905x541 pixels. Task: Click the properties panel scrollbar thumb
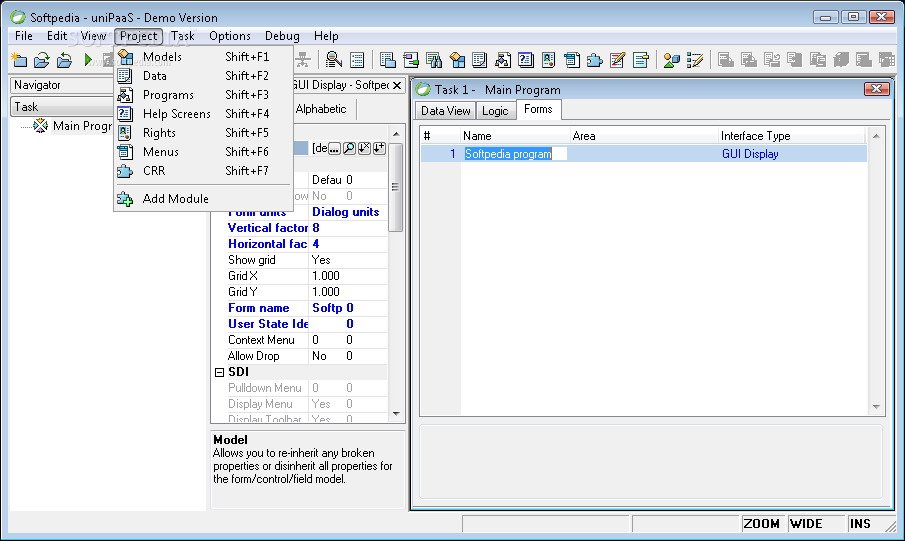click(395, 187)
